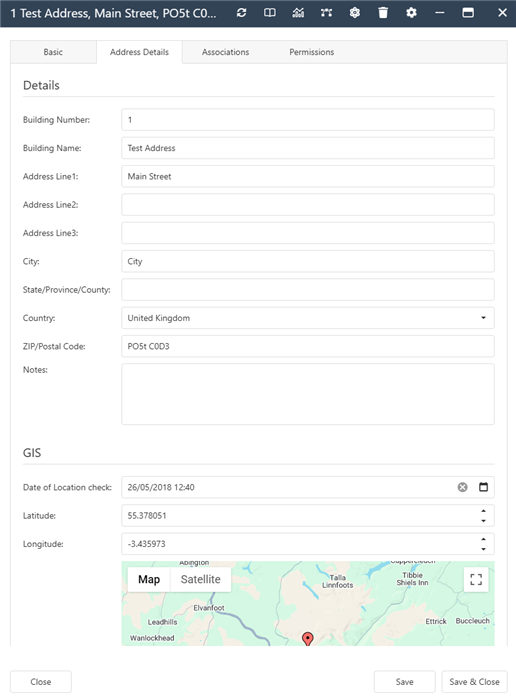Click the refresh icon in title bar

click(x=241, y=13)
